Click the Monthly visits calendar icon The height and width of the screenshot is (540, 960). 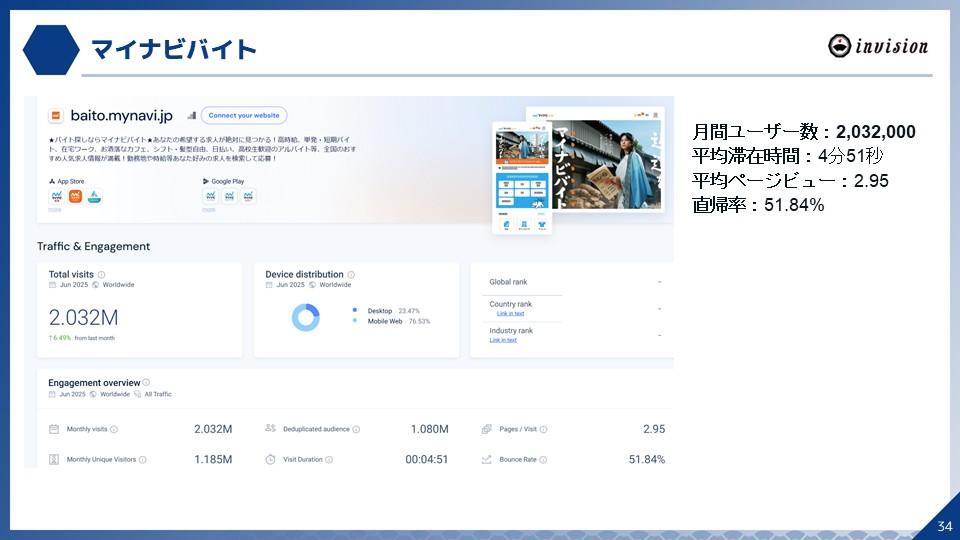coord(54,429)
